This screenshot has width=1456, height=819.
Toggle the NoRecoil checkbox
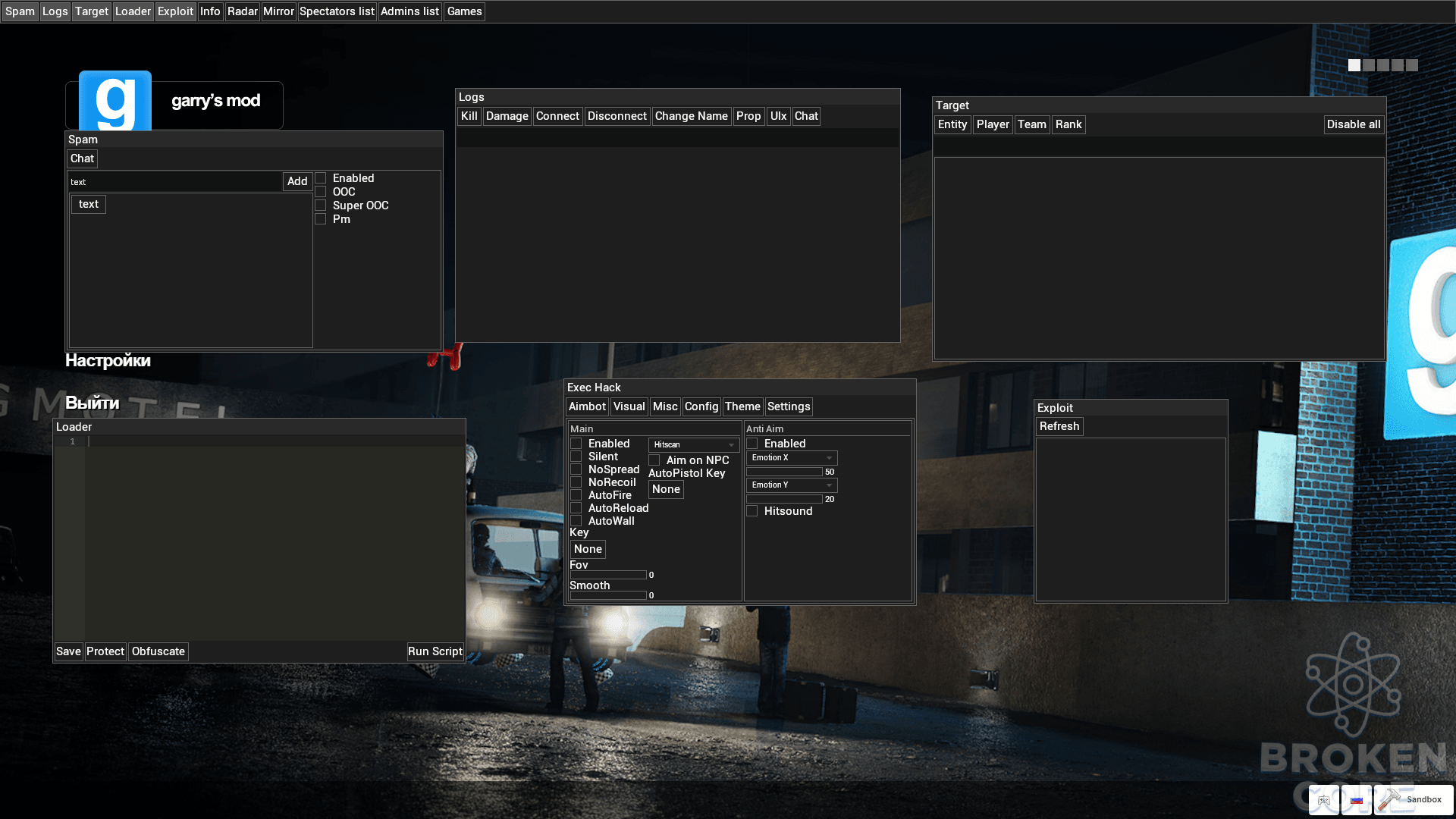(576, 482)
